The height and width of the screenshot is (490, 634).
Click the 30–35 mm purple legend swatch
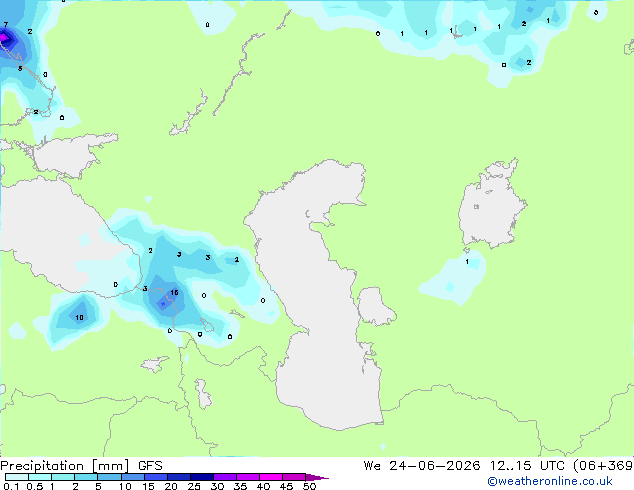tap(225, 477)
